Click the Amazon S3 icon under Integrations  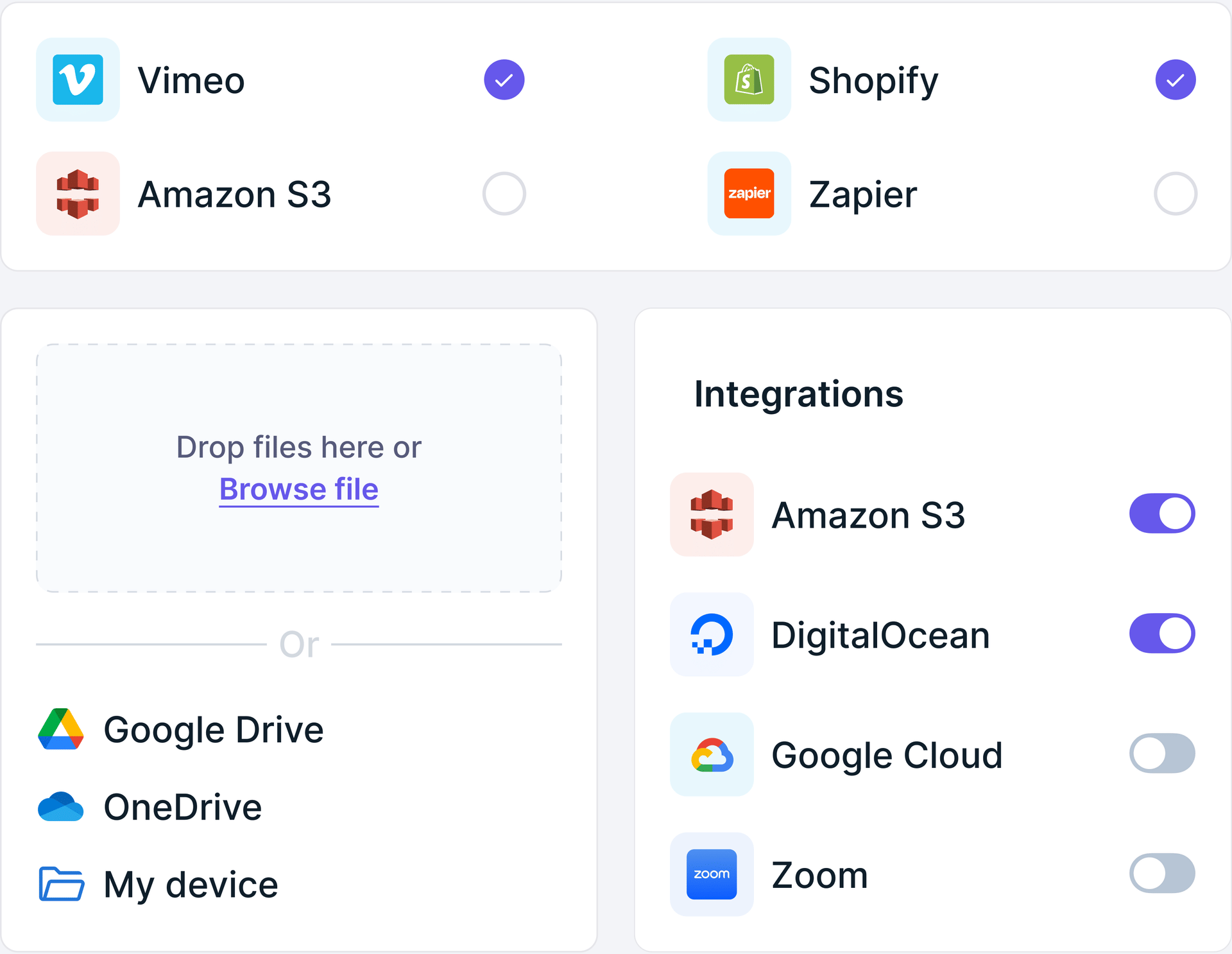tap(712, 514)
